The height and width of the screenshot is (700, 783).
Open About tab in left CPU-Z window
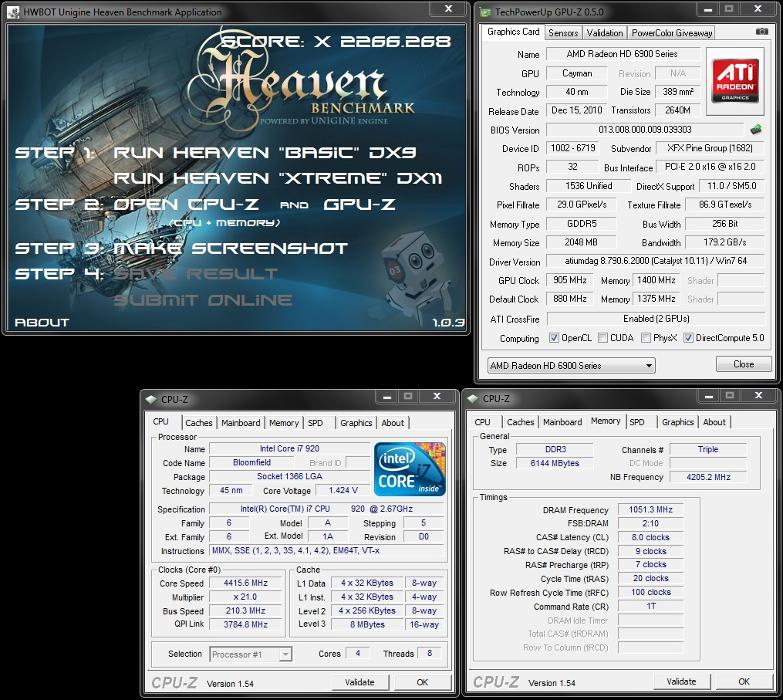click(x=392, y=423)
